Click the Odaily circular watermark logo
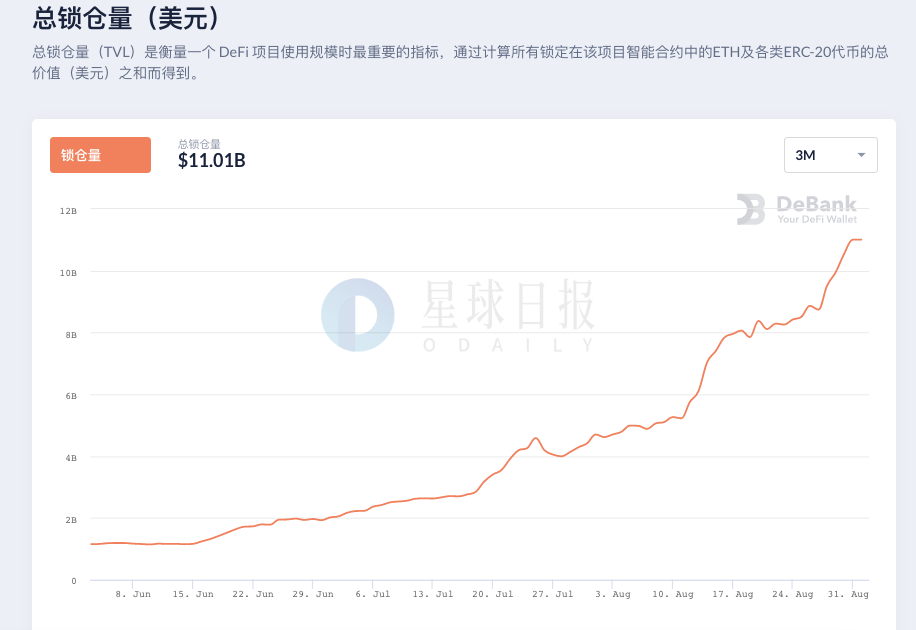Image resolution: width=916 pixels, height=630 pixels. [358, 315]
